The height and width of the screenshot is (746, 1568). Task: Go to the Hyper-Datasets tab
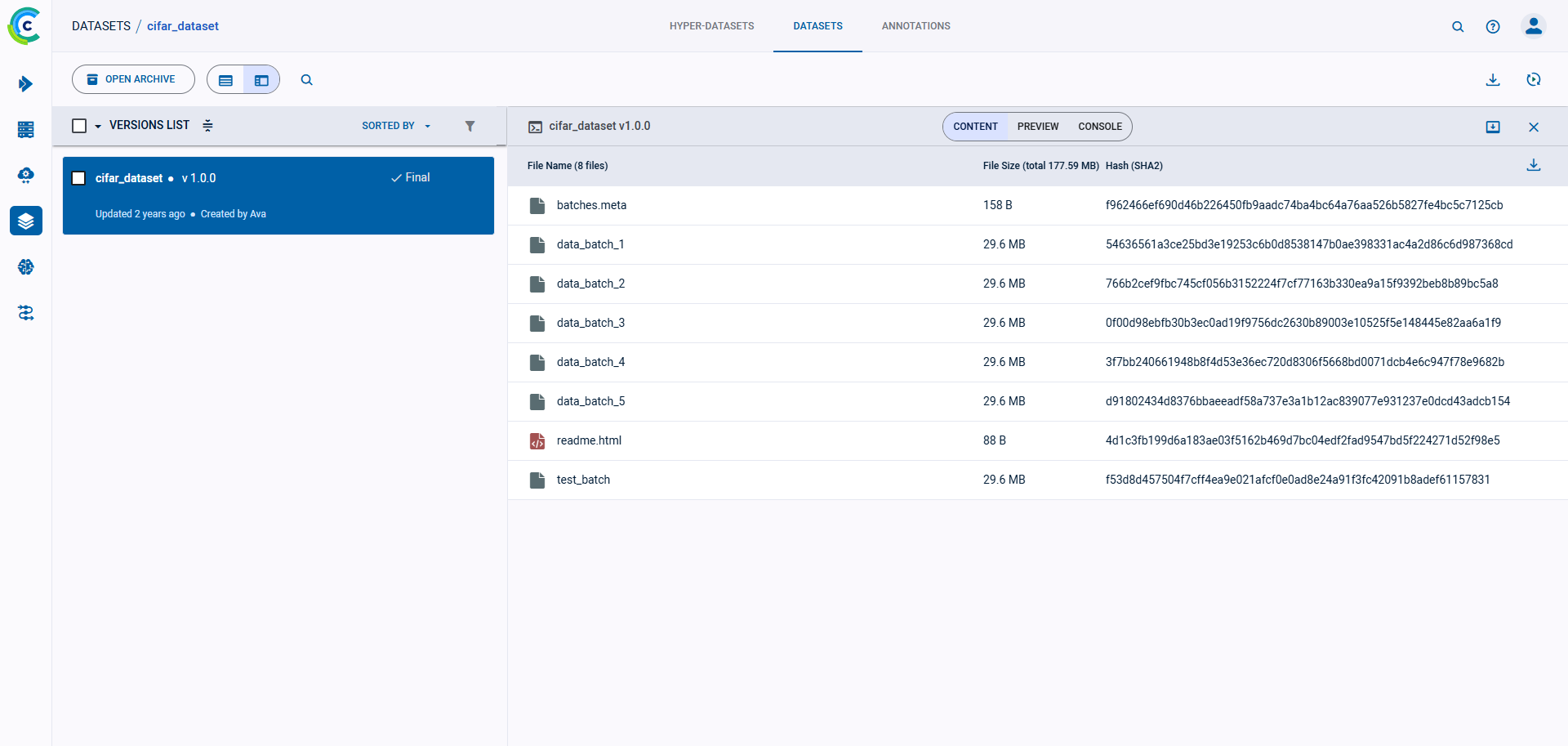click(711, 26)
